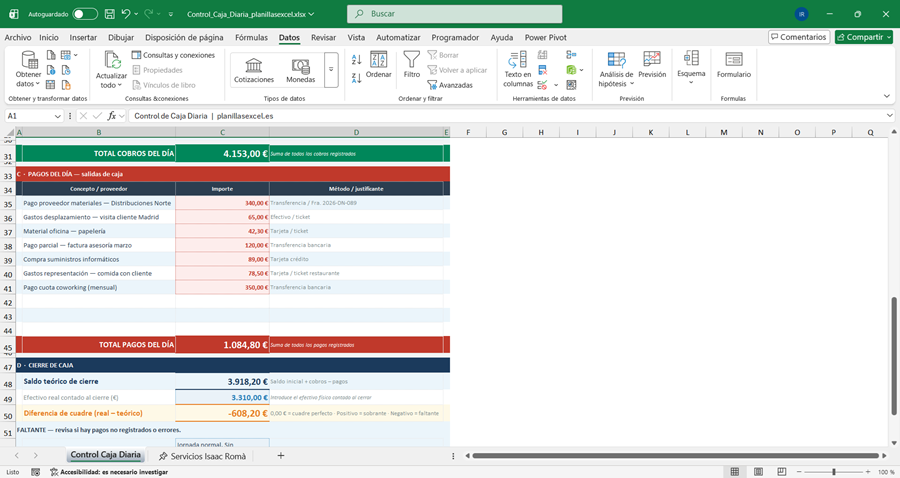Open the Fórmulas ribbon tab

tap(251, 37)
